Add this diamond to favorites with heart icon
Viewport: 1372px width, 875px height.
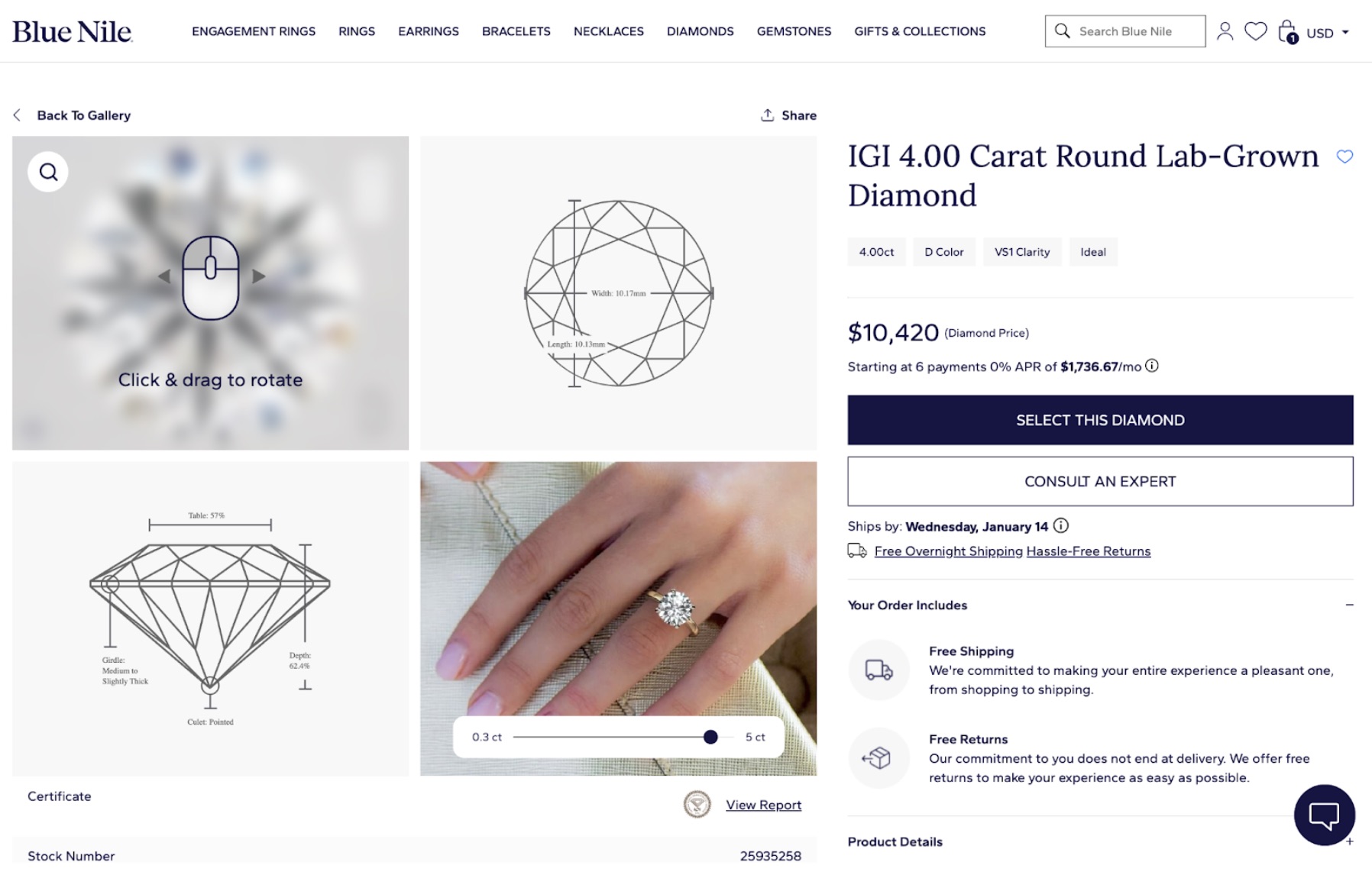pyautogui.click(x=1344, y=157)
